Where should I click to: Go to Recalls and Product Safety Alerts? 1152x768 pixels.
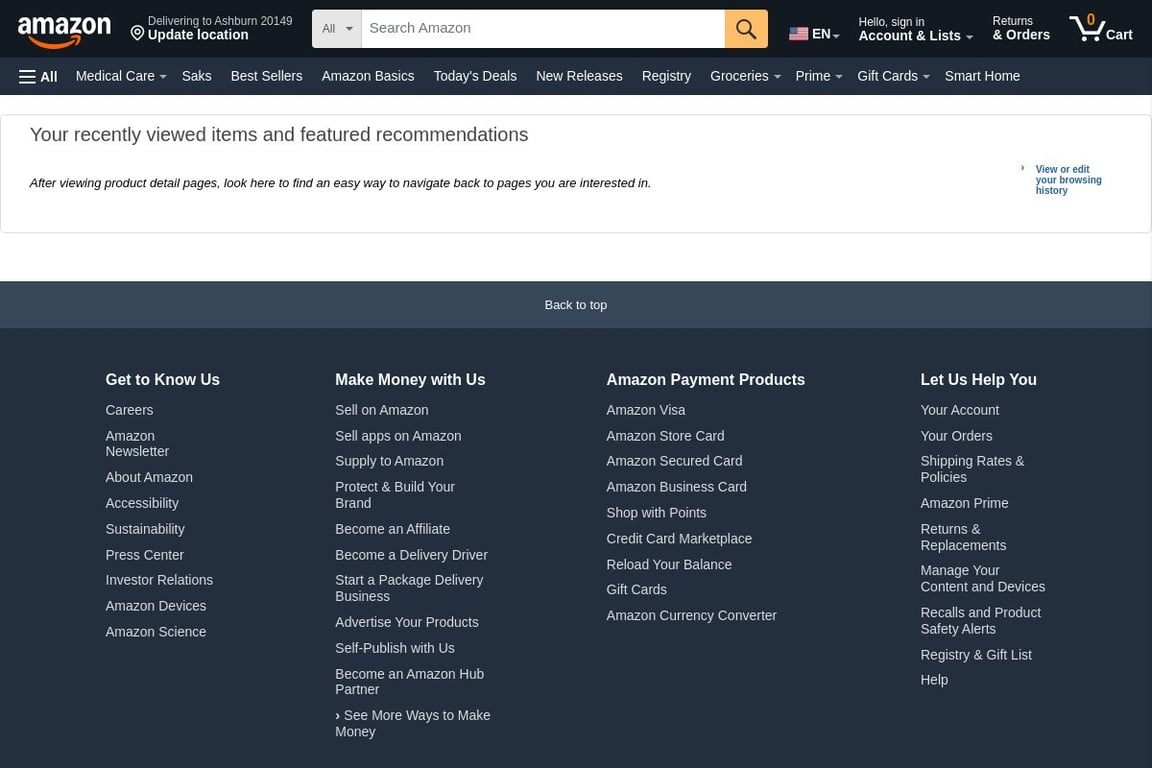click(980, 621)
